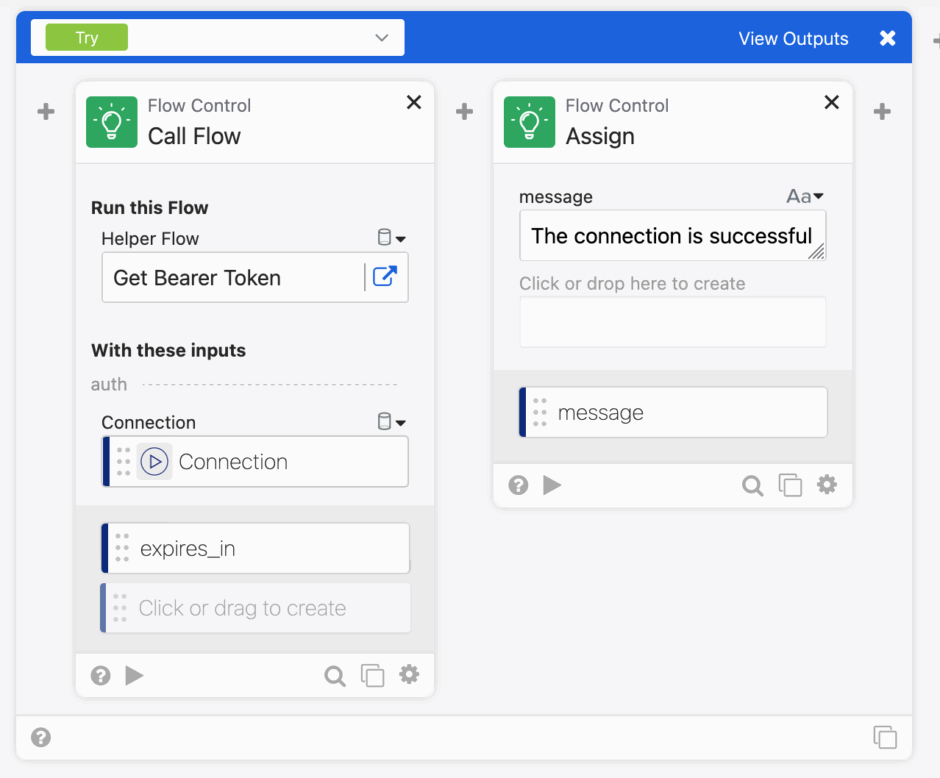Add a card between Call Flow and Assign
Viewport: 940px width, 778px height.
coord(464,111)
